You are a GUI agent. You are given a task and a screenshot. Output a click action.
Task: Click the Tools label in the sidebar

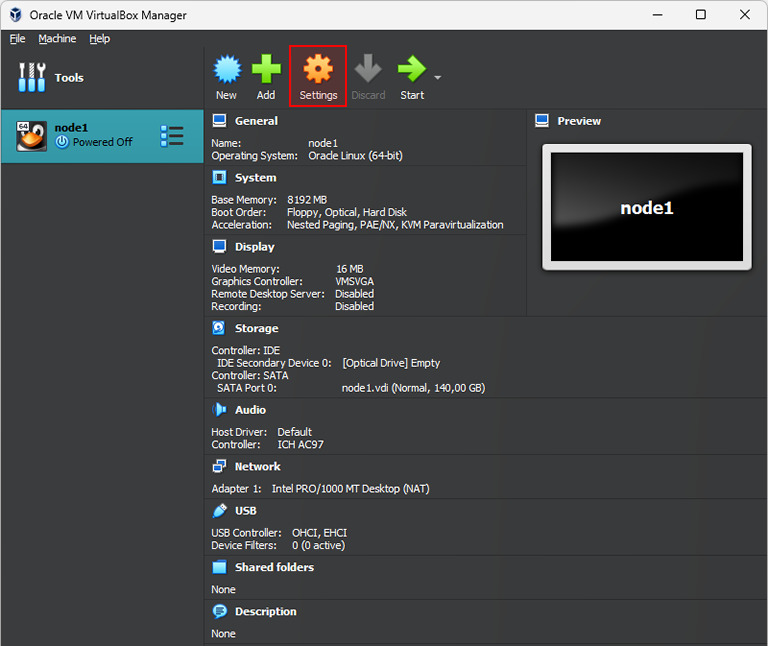tap(69, 78)
